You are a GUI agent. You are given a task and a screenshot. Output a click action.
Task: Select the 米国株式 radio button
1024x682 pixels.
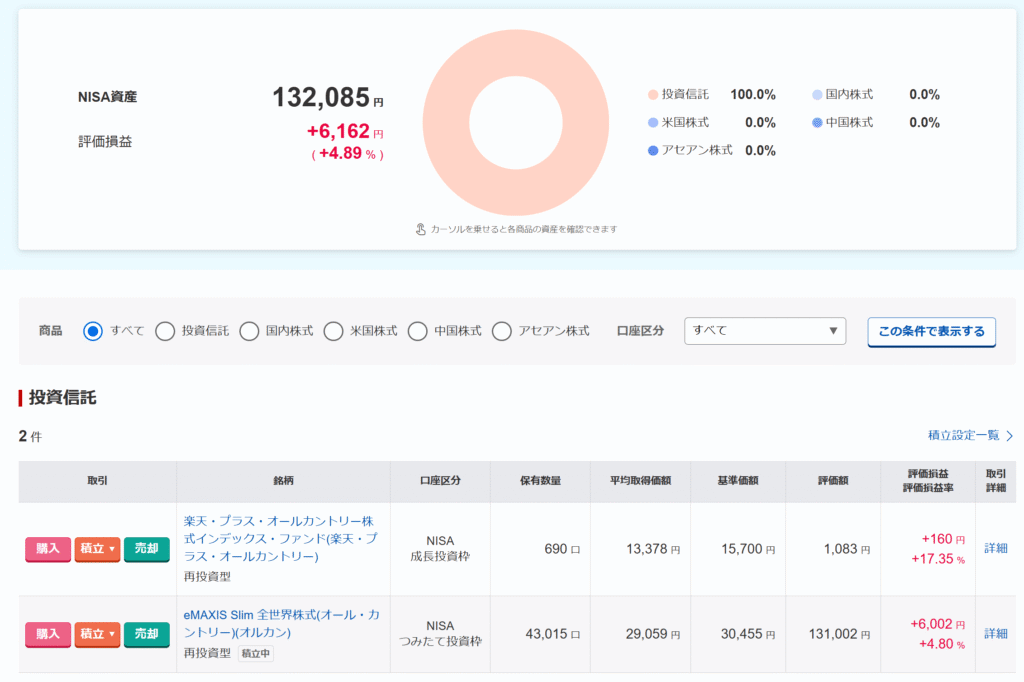(333, 331)
